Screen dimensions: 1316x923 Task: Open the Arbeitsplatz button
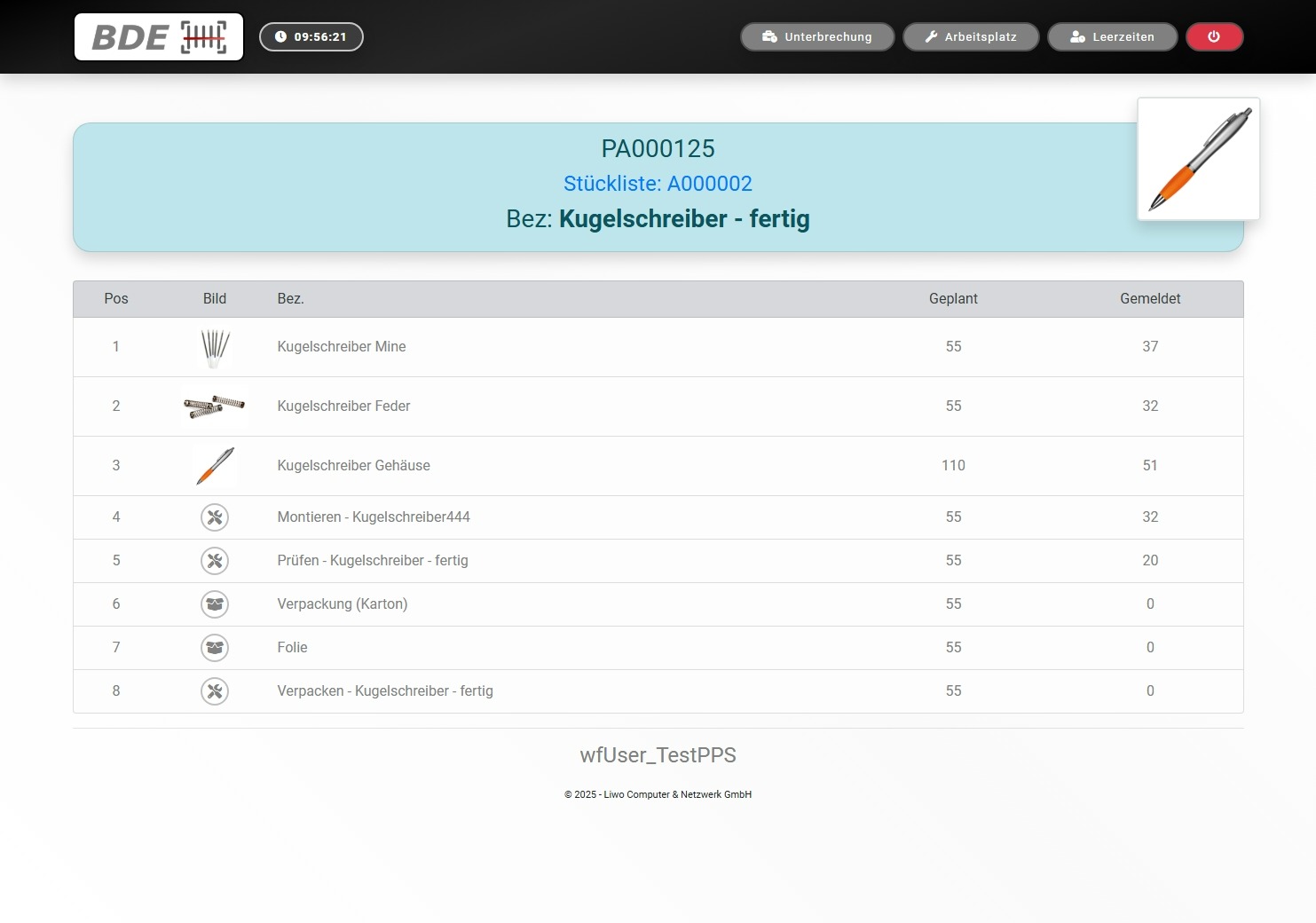point(971,37)
